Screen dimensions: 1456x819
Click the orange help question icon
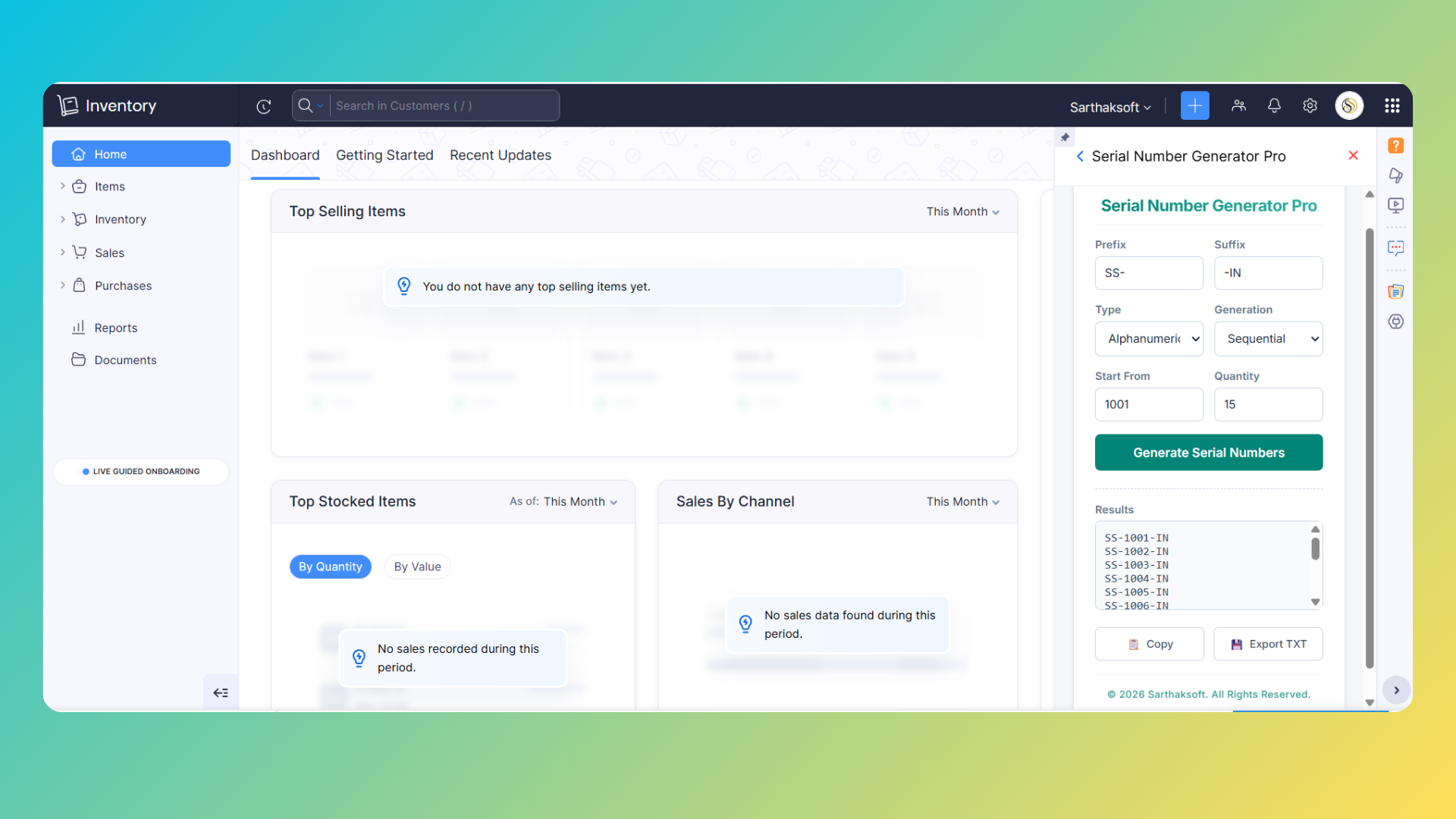pos(1395,146)
